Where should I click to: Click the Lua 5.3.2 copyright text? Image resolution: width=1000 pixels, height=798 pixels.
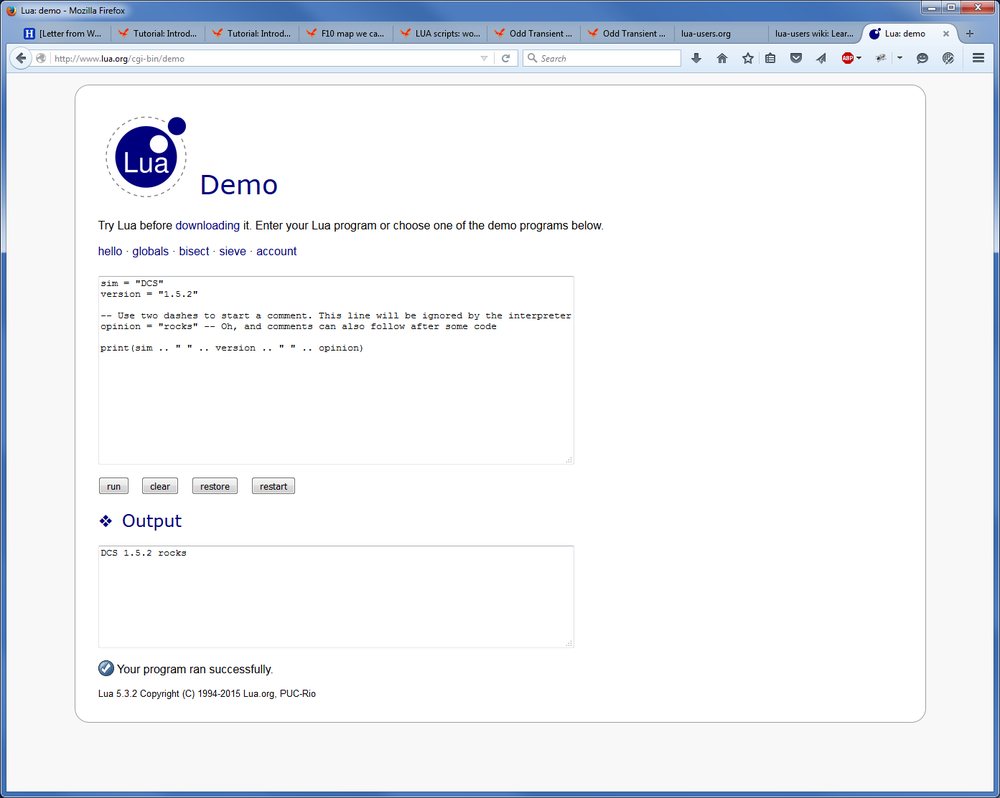click(207, 693)
